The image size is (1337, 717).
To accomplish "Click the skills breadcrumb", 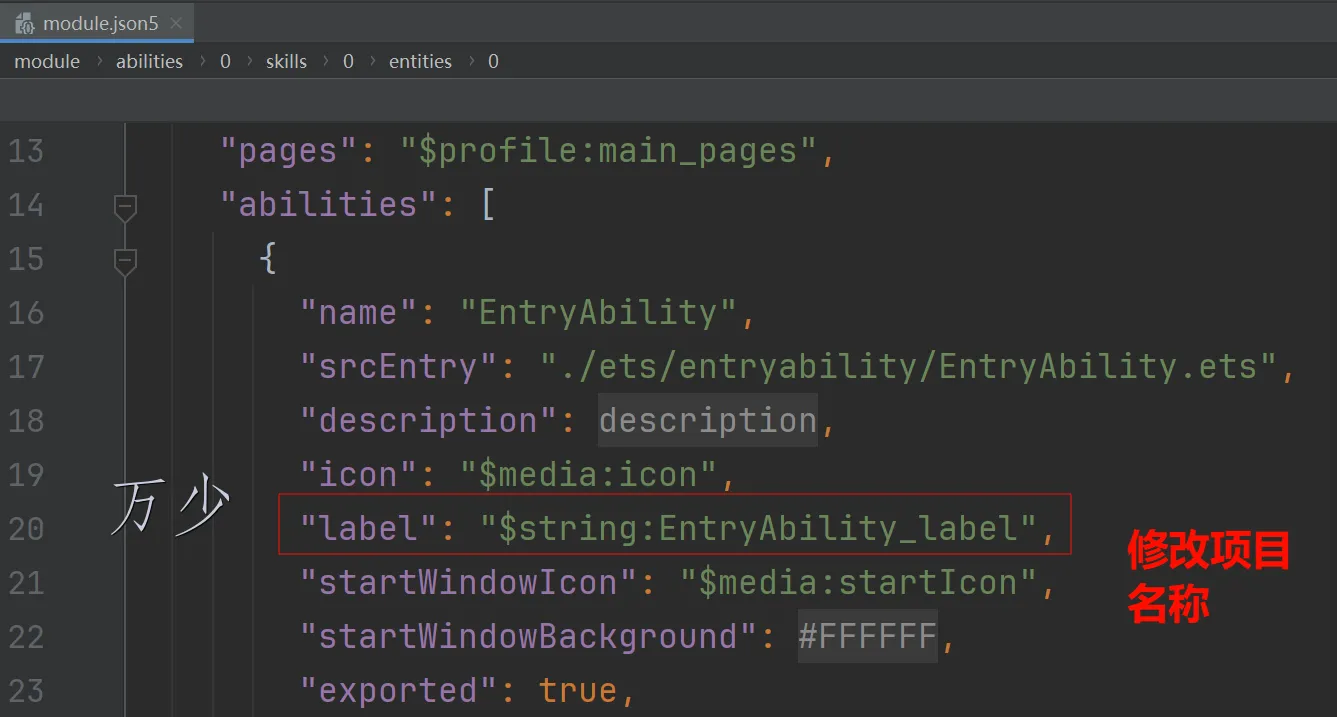I will (x=286, y=61).
